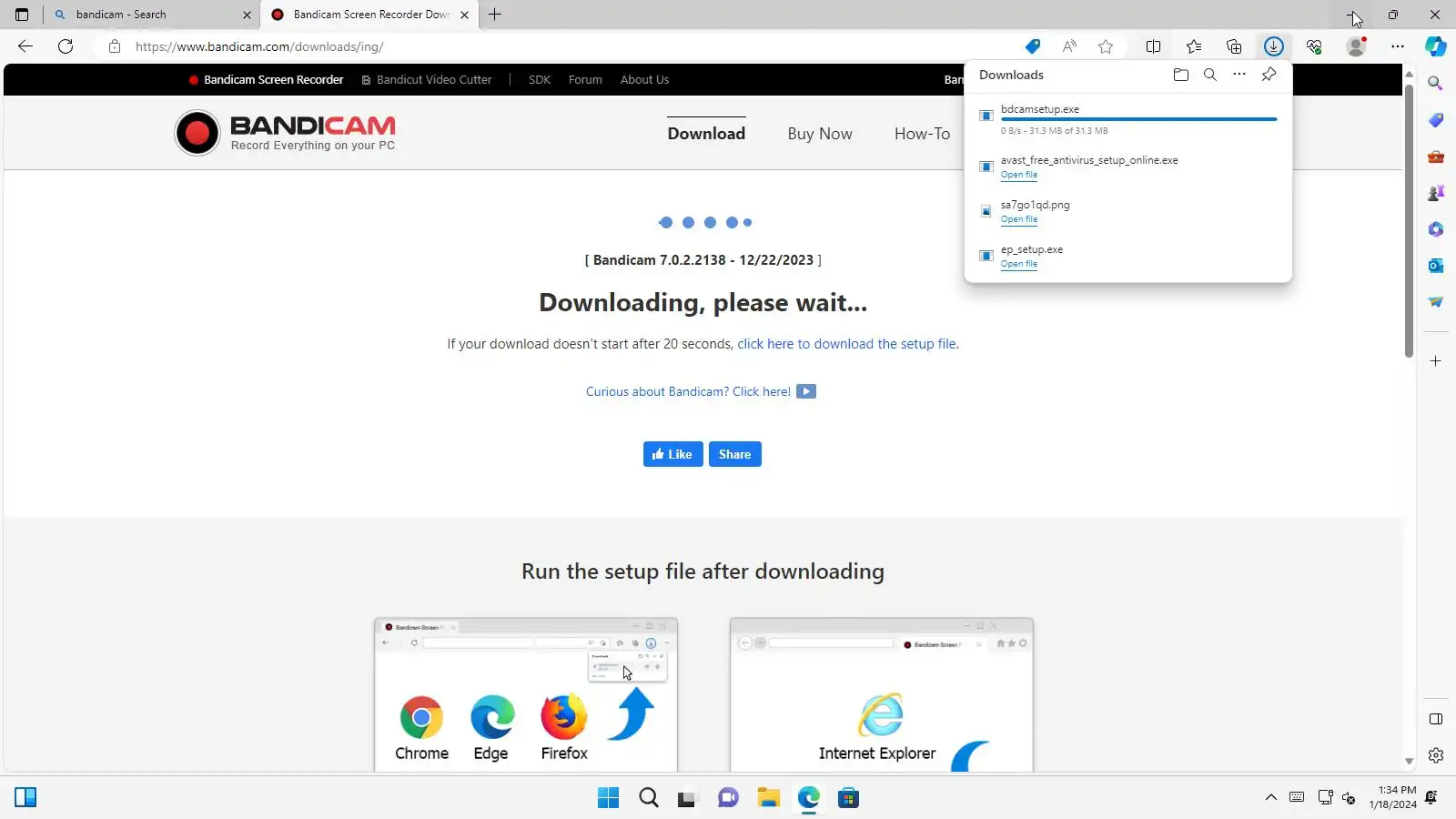Open Collections icon in toolbar
Image resolution: width=1456 pixels, height=819 pixels.
click(1234, 46)
